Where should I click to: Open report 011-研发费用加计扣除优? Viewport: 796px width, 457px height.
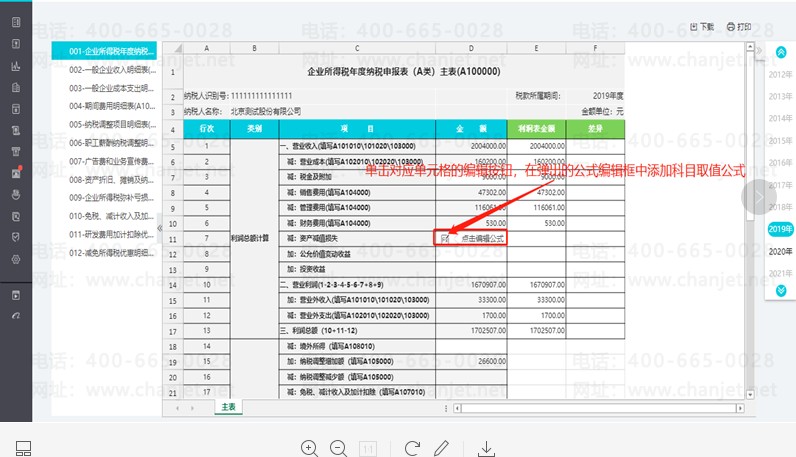click(111, 234)
